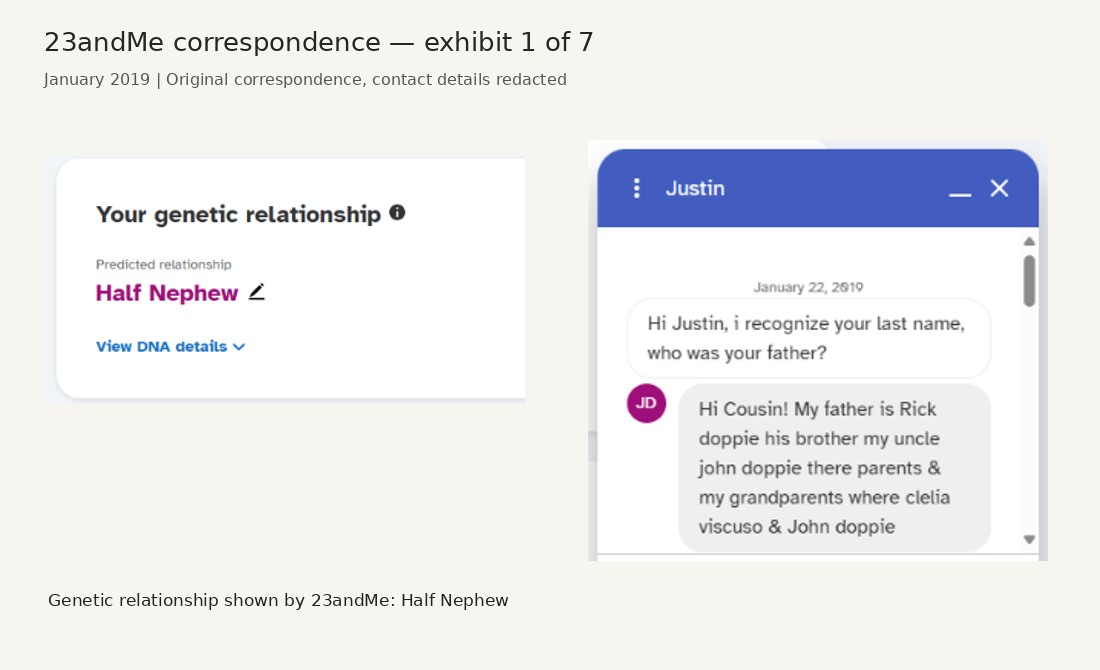Click the exhibit 1 of 7 title

318,42
